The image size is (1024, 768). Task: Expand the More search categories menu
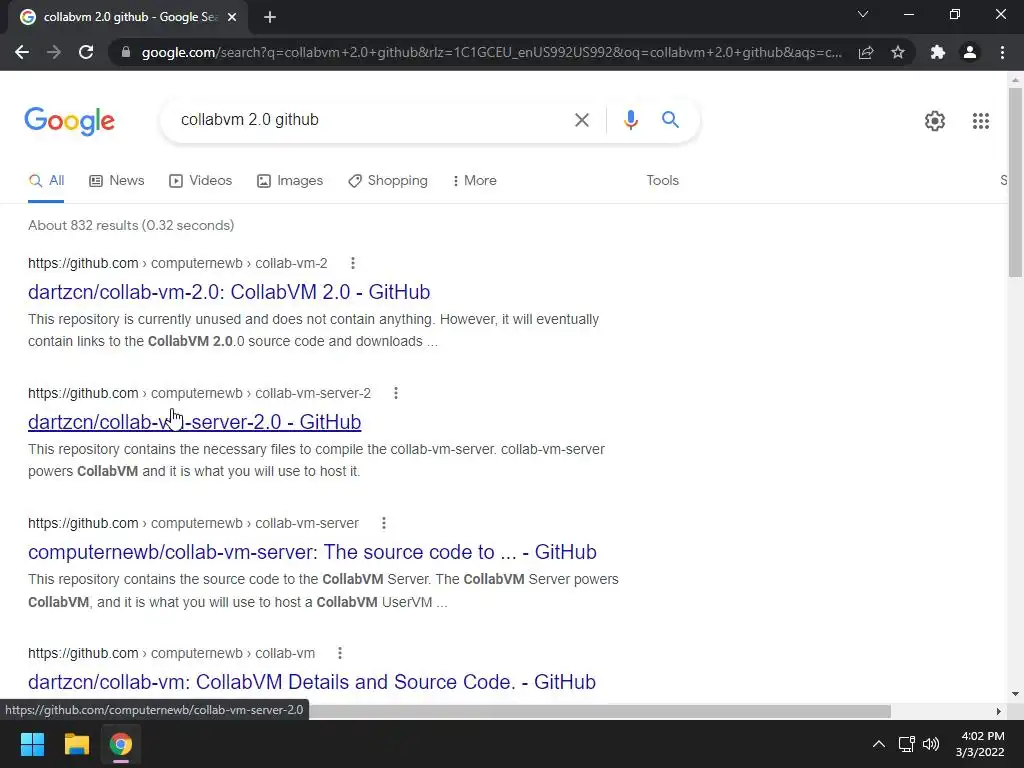tap(475, 181)
